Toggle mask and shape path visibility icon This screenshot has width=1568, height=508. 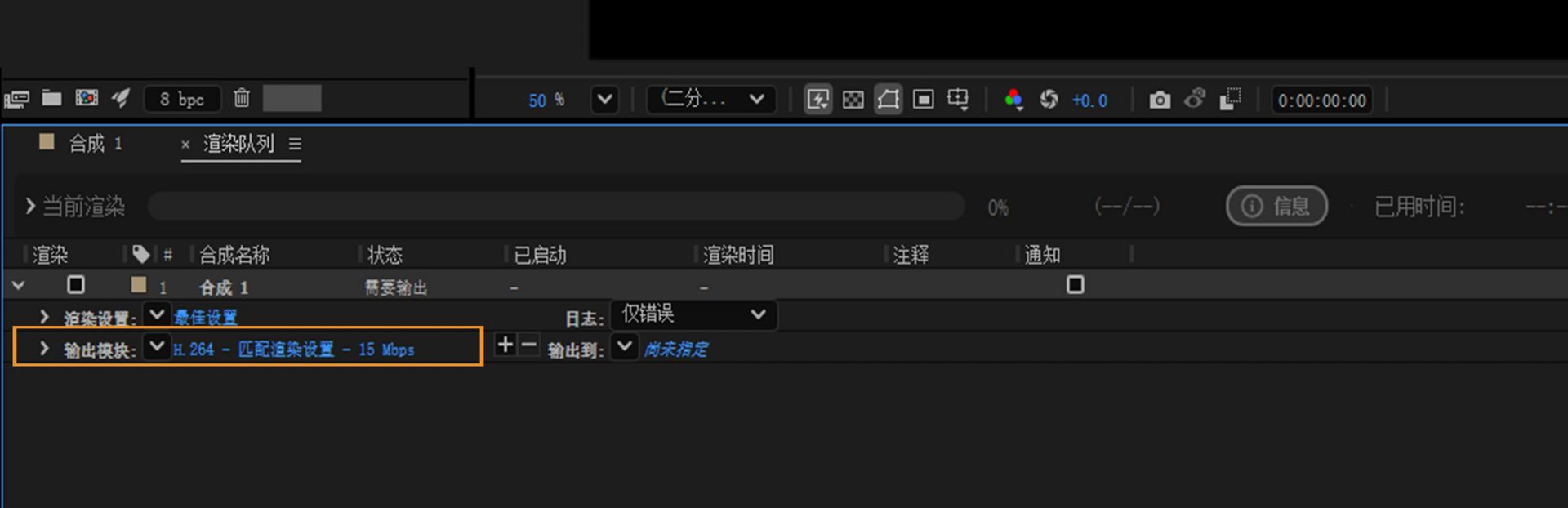[x=889, y=100]
